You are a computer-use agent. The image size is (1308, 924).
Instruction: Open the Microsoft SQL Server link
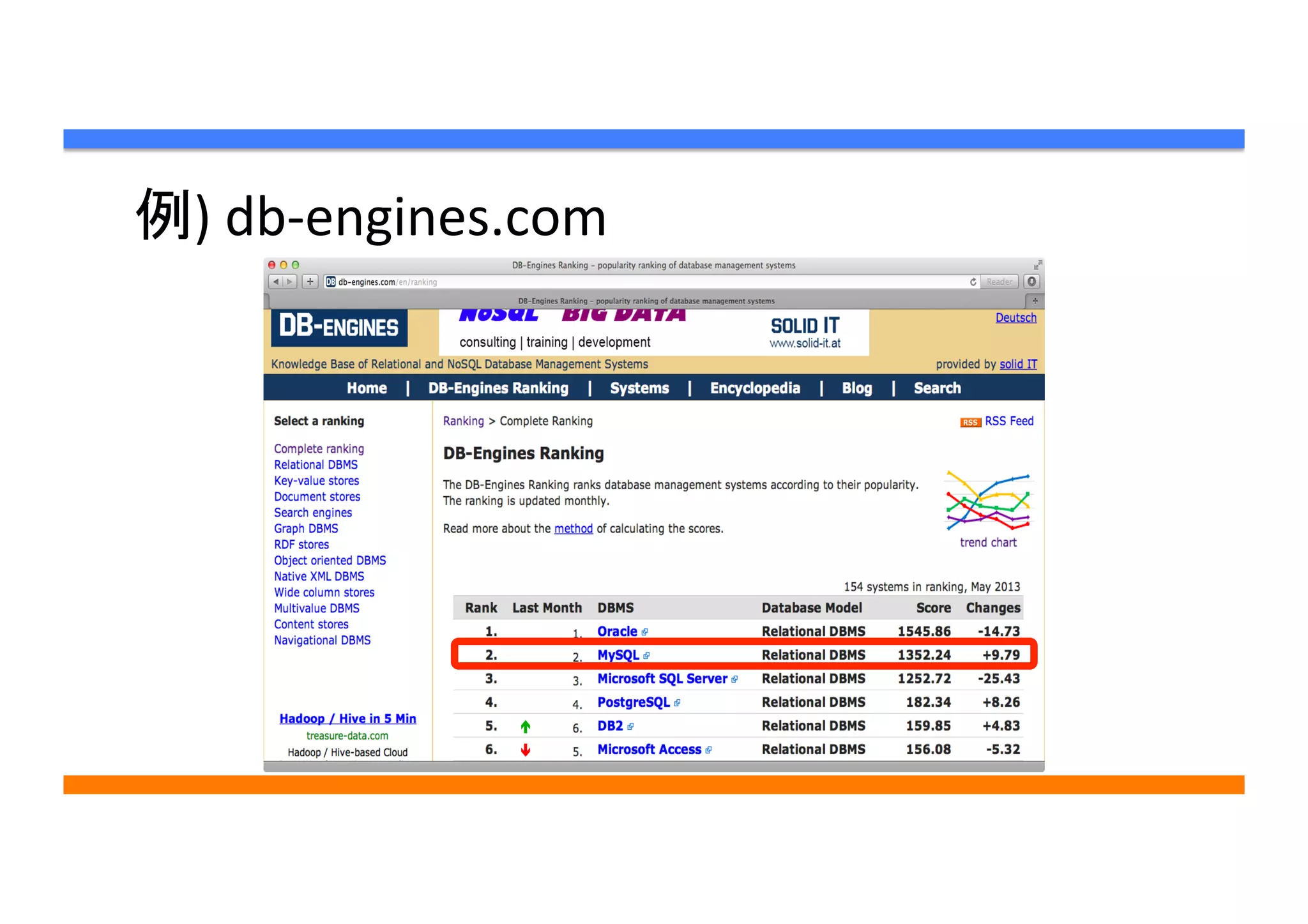click(x=662, y=679)
